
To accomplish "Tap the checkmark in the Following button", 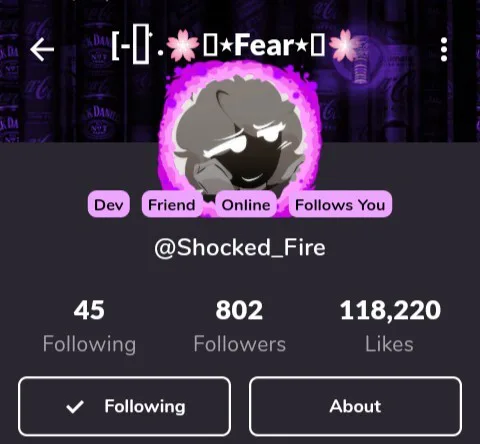I will [x=75, y=407].
